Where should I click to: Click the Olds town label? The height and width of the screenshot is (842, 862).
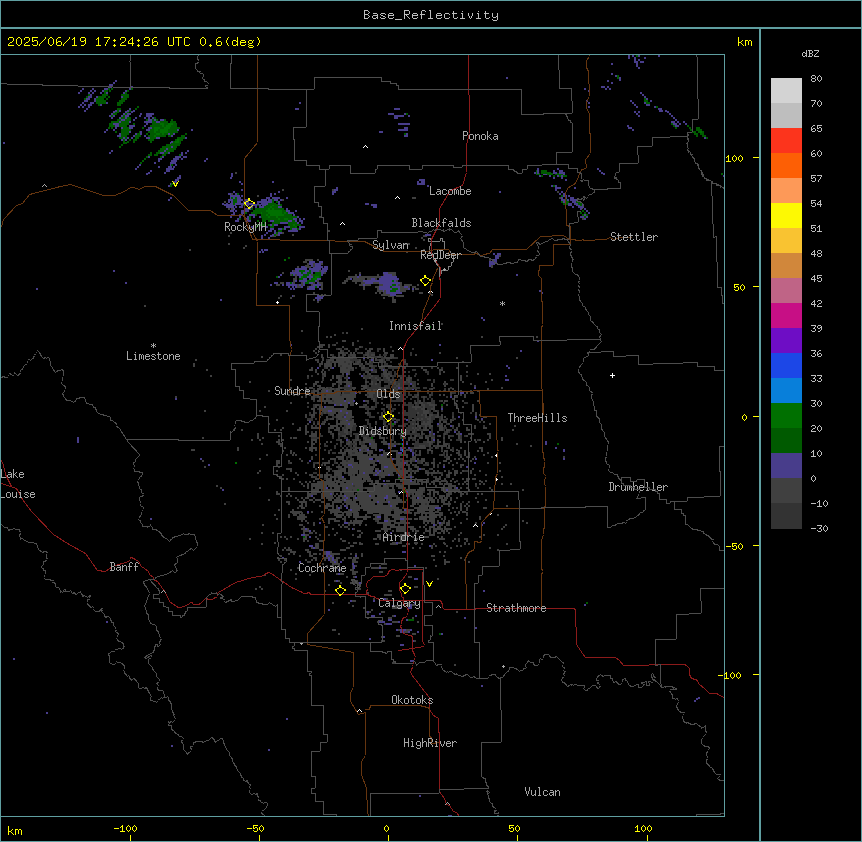click(388, 394)
